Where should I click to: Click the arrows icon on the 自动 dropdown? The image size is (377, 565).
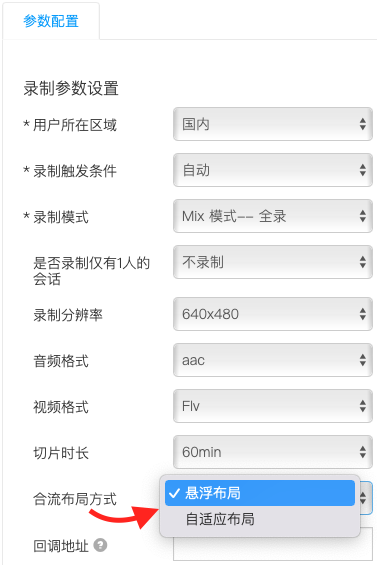[x=363, y=170]
